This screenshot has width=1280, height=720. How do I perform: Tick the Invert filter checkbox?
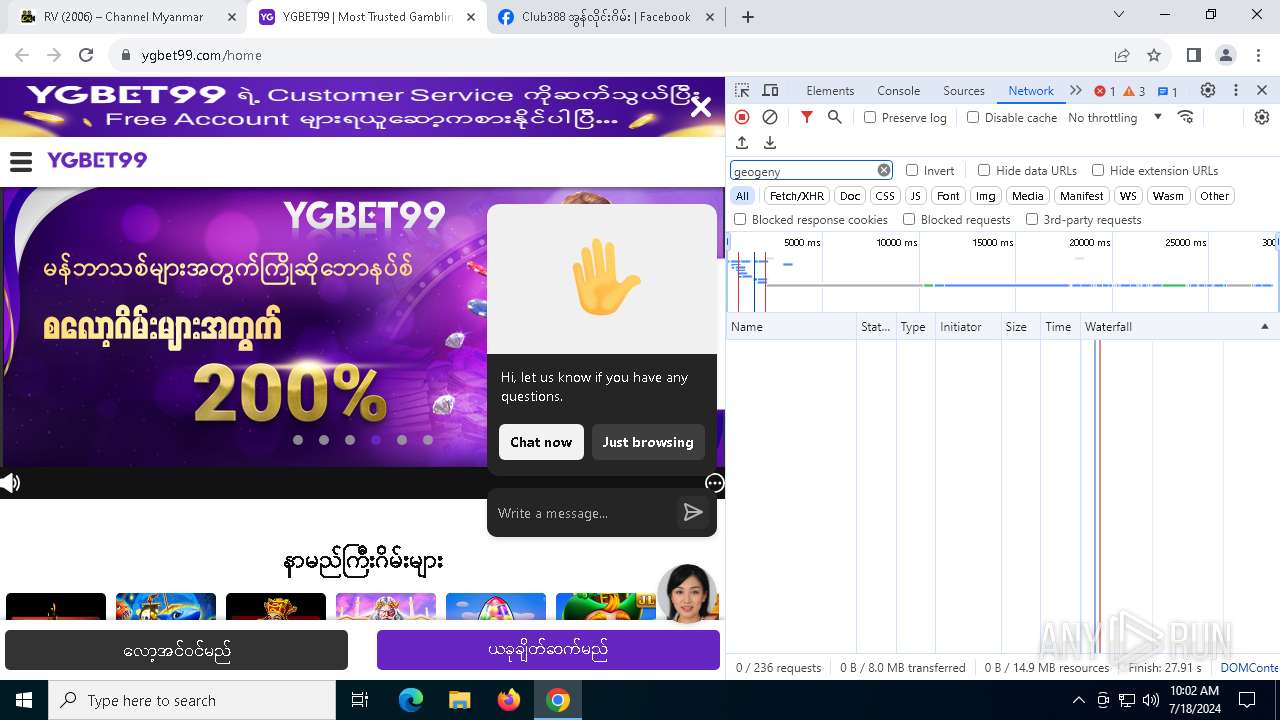point(912,170)
